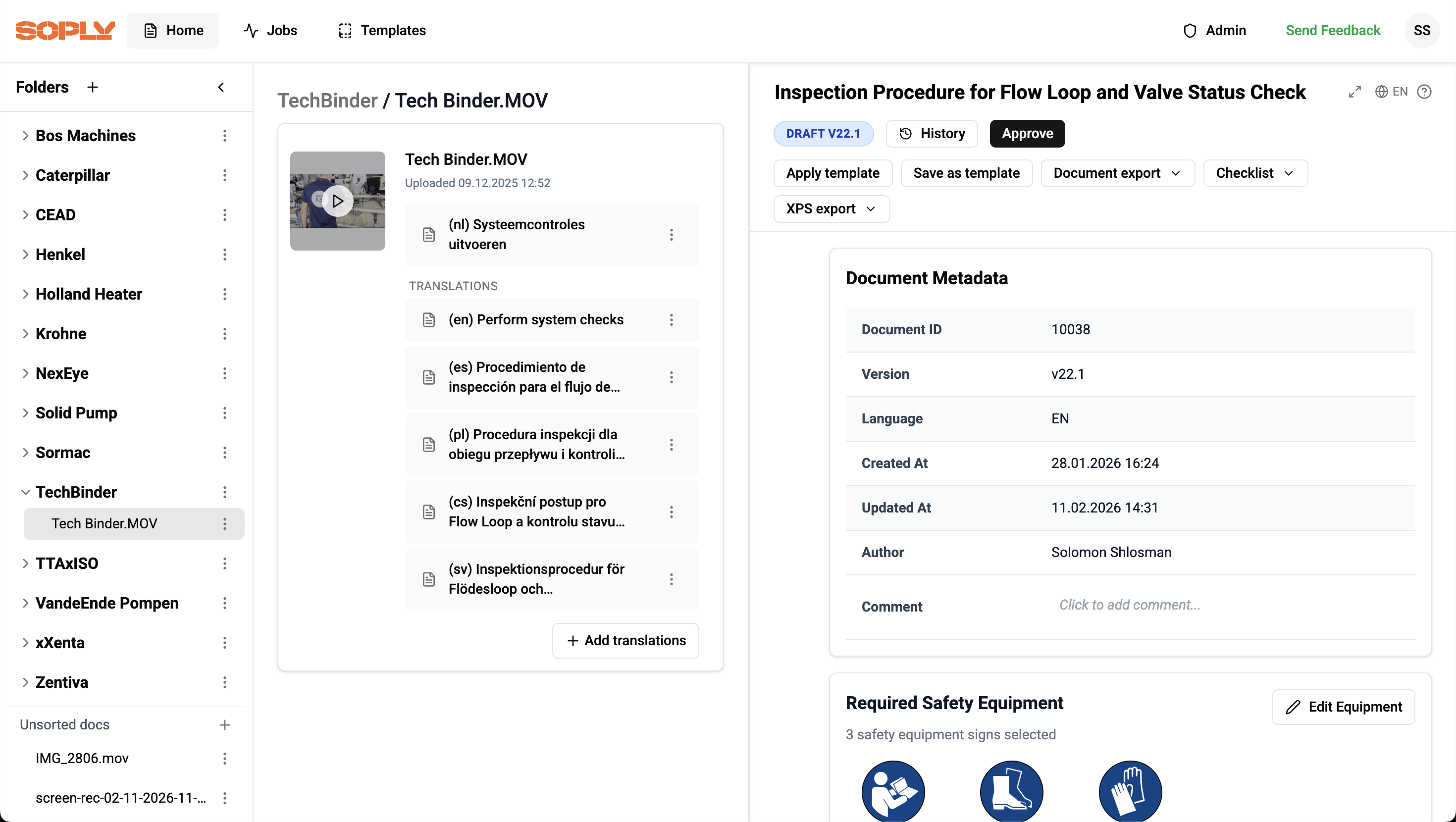Click the mandatory gloves safety sign
The image size is (1456, 822).
point(1130,791)
